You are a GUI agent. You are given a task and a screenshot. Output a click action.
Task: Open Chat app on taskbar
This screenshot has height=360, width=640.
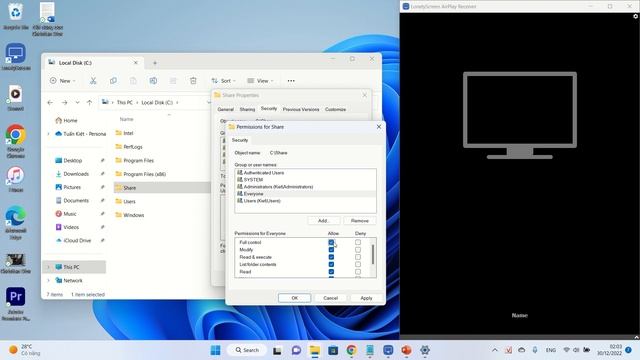tap(296, 350)
